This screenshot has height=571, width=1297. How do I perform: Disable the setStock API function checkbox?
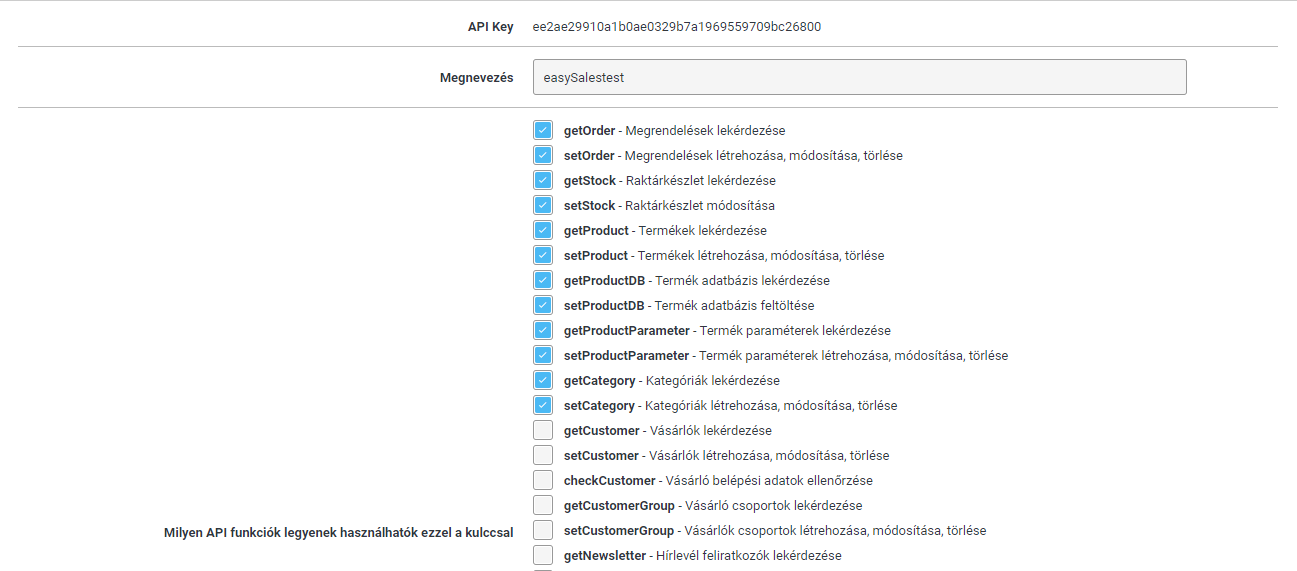pyautogui.click(x=543, y=205)
